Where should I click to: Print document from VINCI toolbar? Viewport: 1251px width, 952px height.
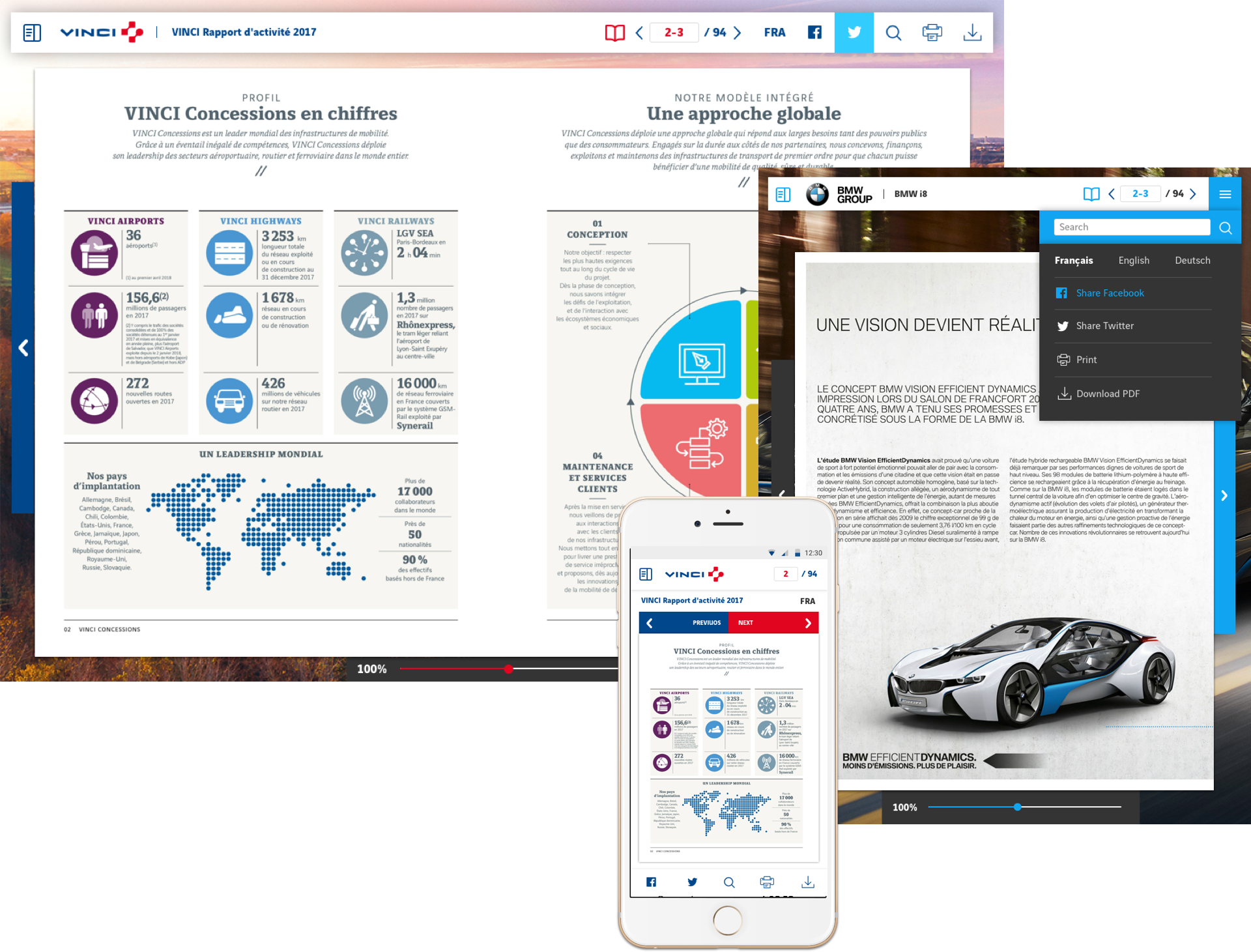pyautogui.click(x=932, y=33)
